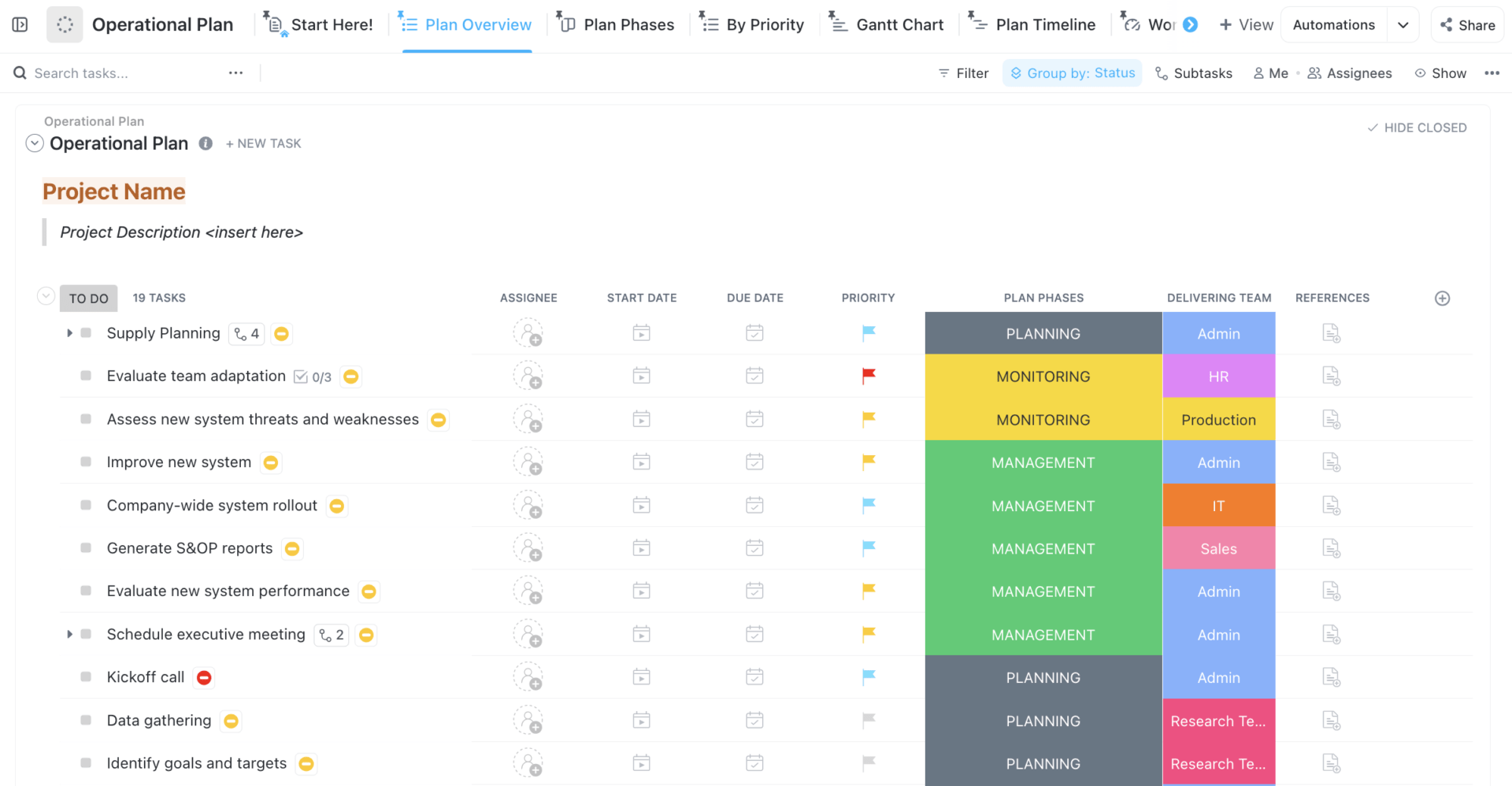Image resolution: width=1512 pixels, height=786 pixels.
Task: Switch to the Gantt Chart tab
Action: pos(887,24)
